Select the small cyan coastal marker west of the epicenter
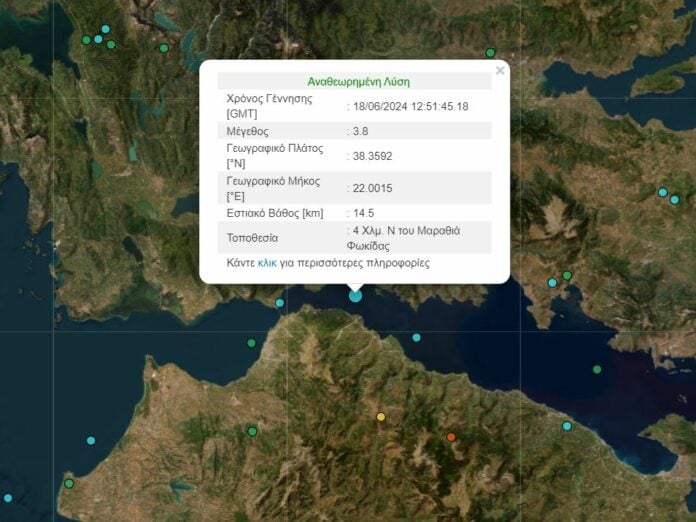 [280, 303]
